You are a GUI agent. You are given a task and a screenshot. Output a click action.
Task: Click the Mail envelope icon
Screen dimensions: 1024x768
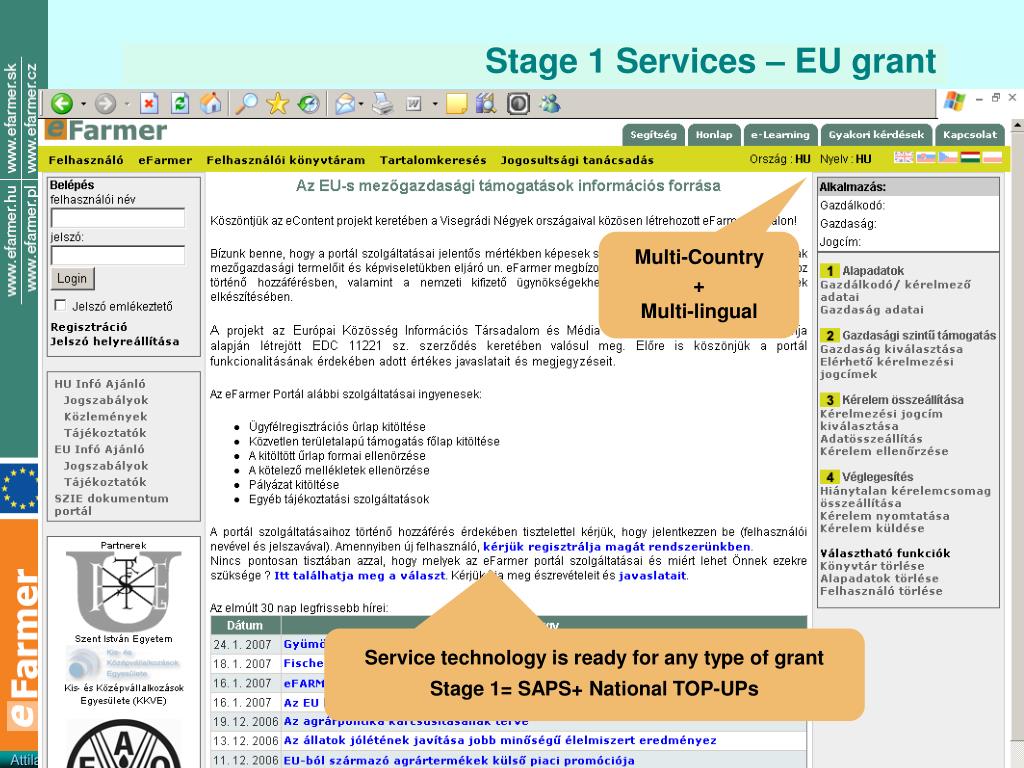[345, 103]
